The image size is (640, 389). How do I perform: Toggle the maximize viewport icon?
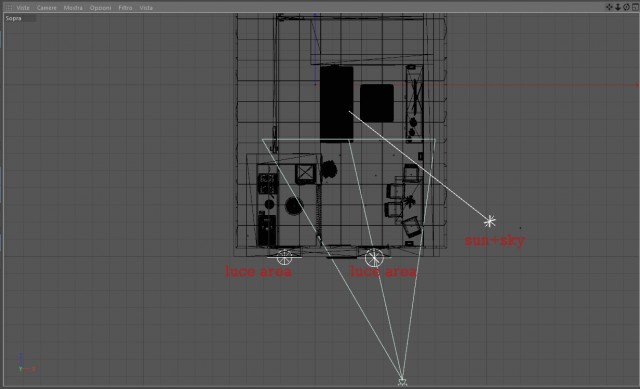tap(635, 7)
